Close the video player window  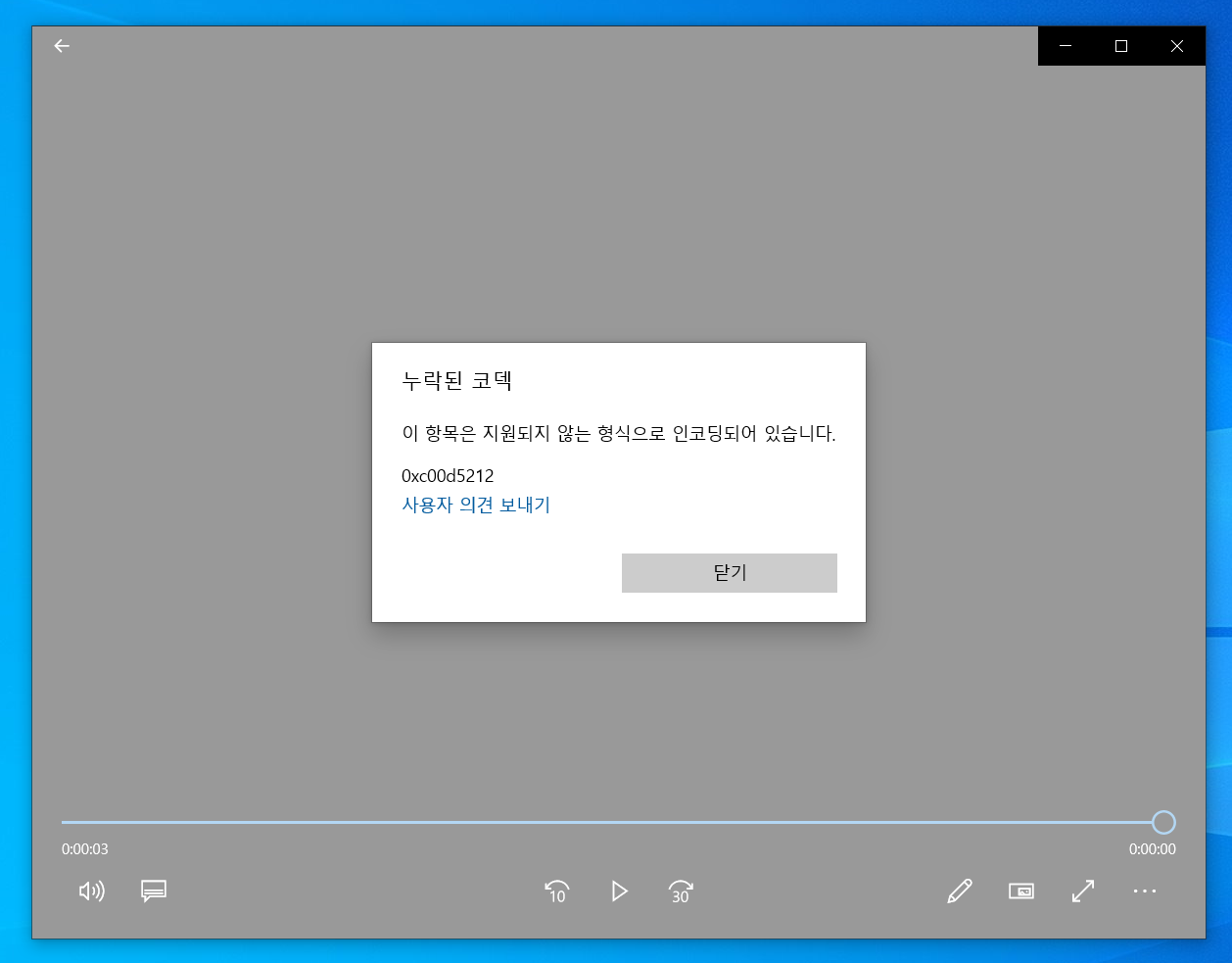pyautogui.click(x=1177, y=46)
